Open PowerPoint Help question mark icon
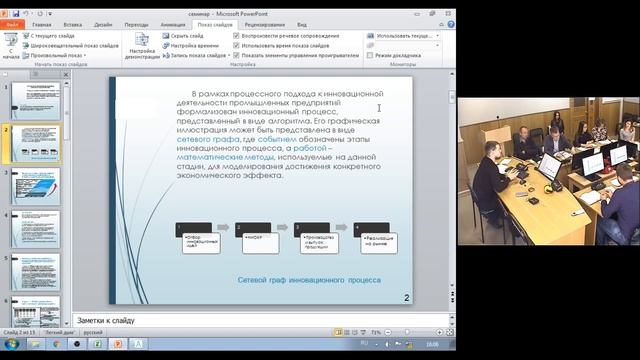640x360 pixels. 451,24
